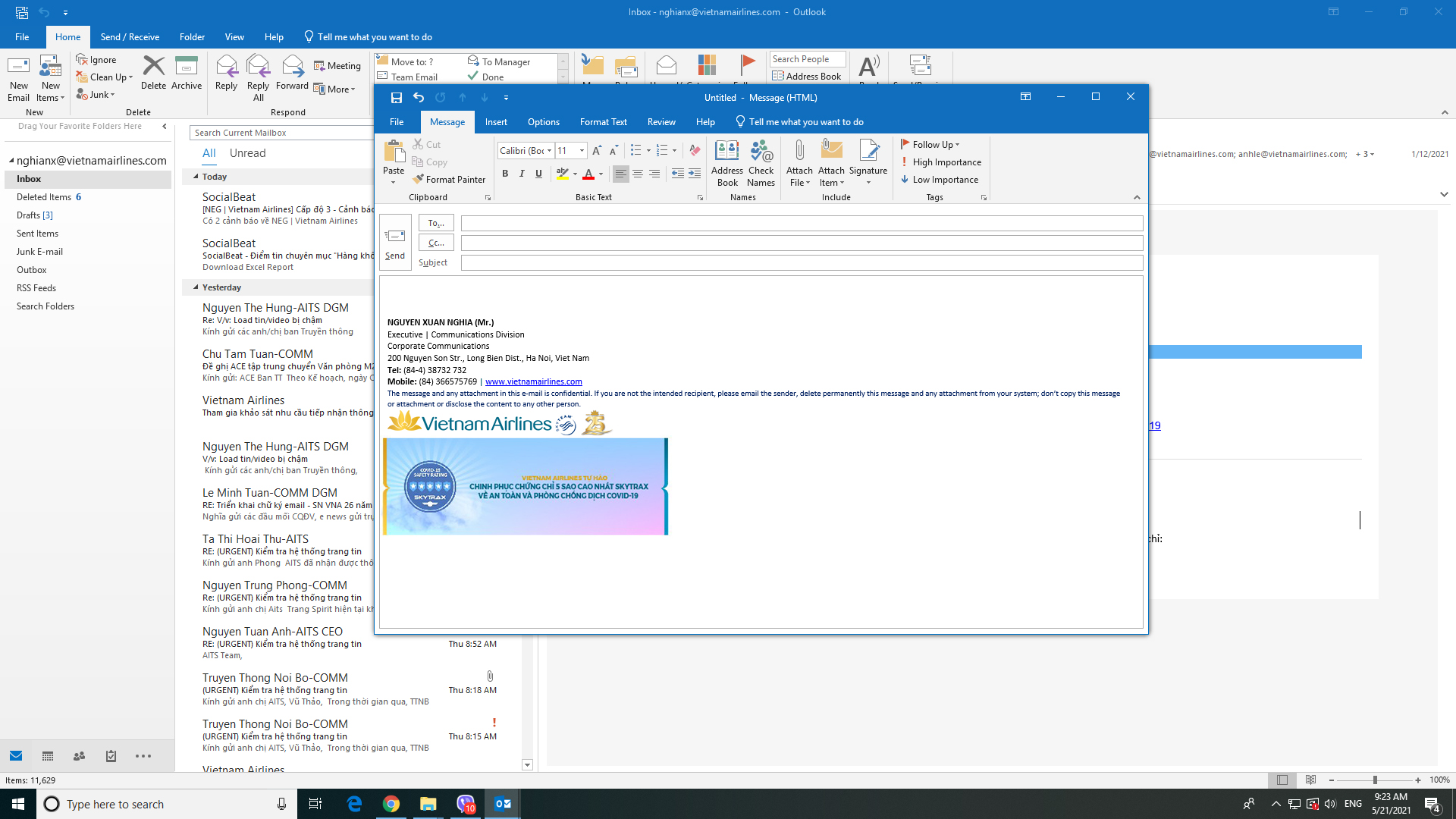
Task: Open the More dropdown in Respond group
Action: (x=334, y=89)
